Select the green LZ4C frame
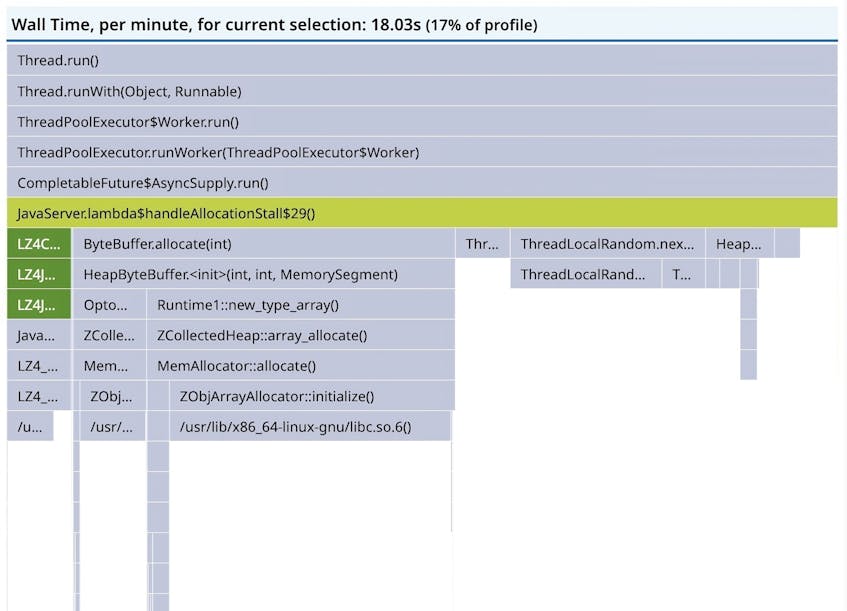Screen dimensions: 847x611 tap(38, 243)
